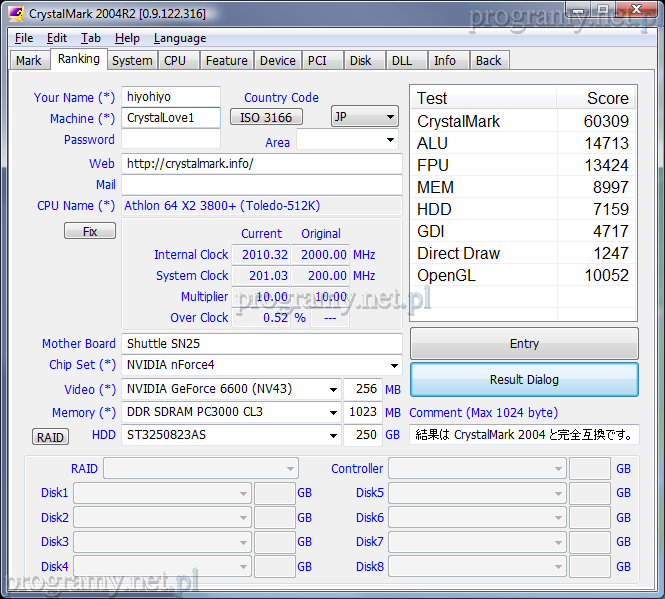
Task: Expand the JP country code dropdown
Action: pos(365,117)
